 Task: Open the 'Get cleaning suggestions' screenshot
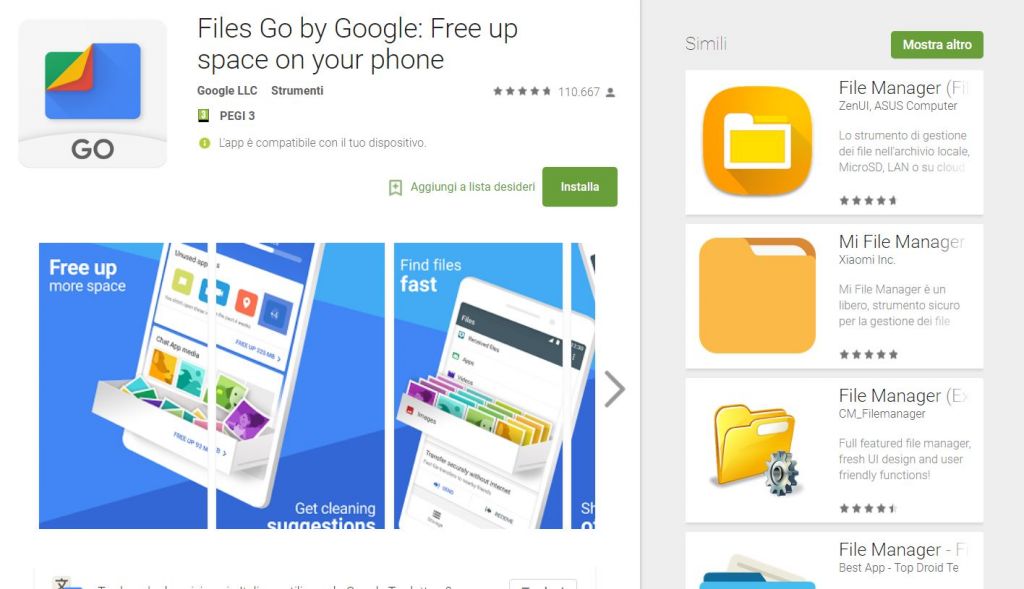pyautogui.click(x=300, y=386)
